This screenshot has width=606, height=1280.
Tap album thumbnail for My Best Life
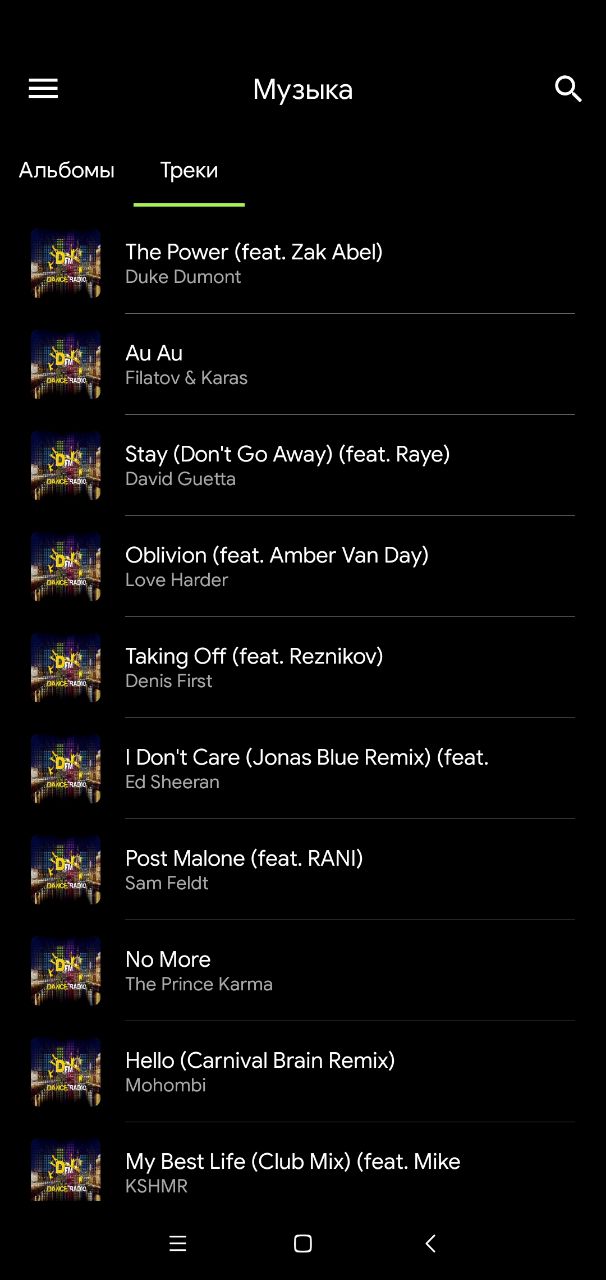66,1170
